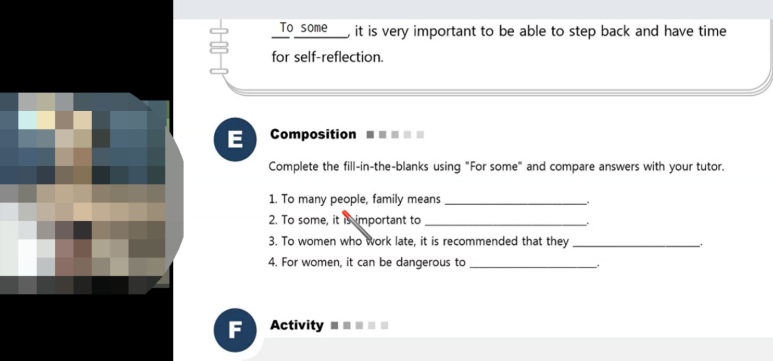Viewport: 773px width, 361px height.
Task: Click the instruction line mentioning 'For some'
Action: pyautogui.click(x=496, y=167)
